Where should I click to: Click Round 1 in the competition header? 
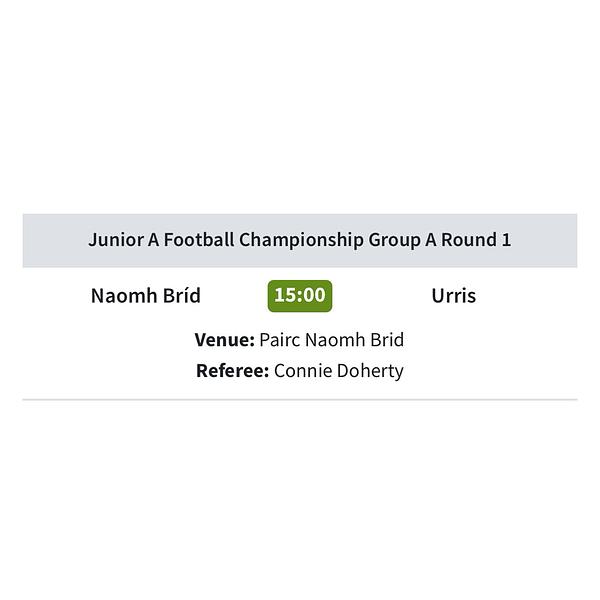click(x=476, y=240)
